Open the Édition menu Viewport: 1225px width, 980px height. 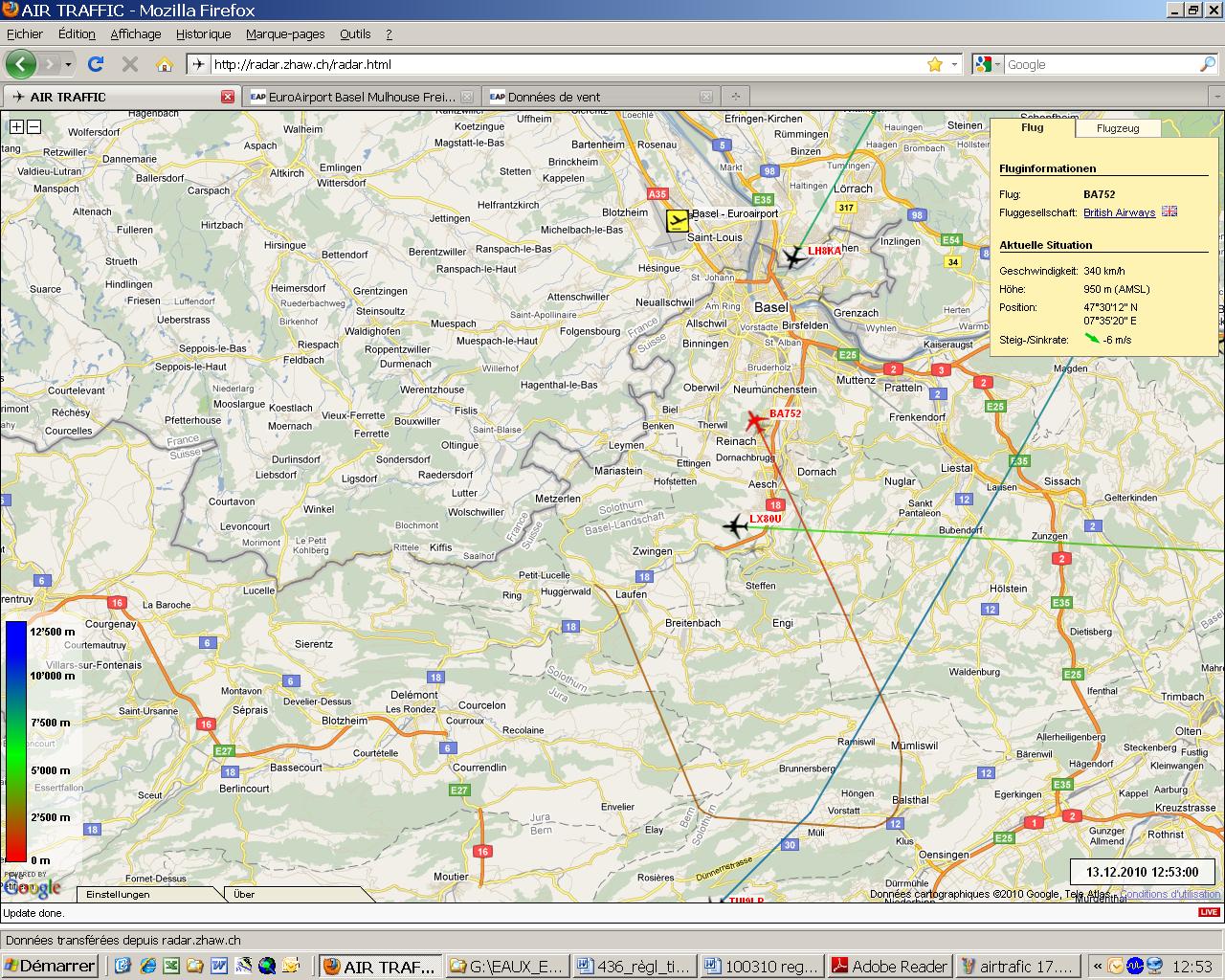[x=77, y=33]
